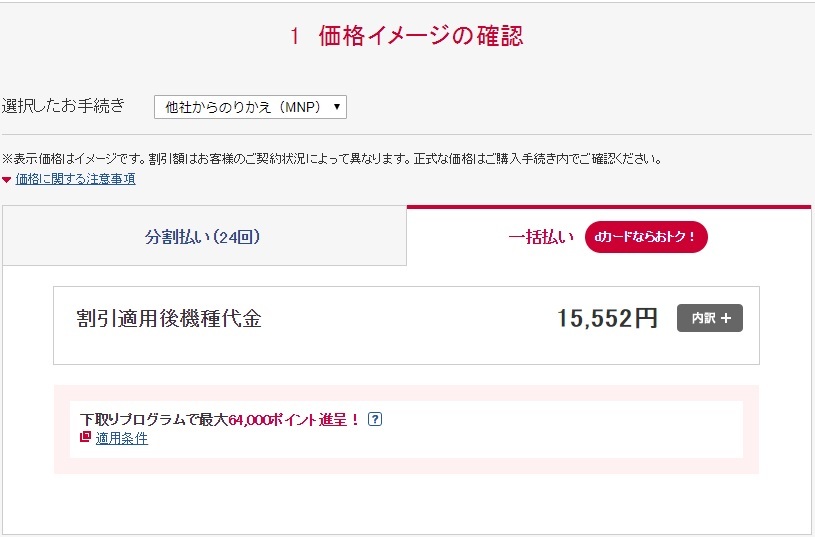This screenshot has width=815, height=537.
Task: Click the 15,552円 price amount
Action: 607,318
